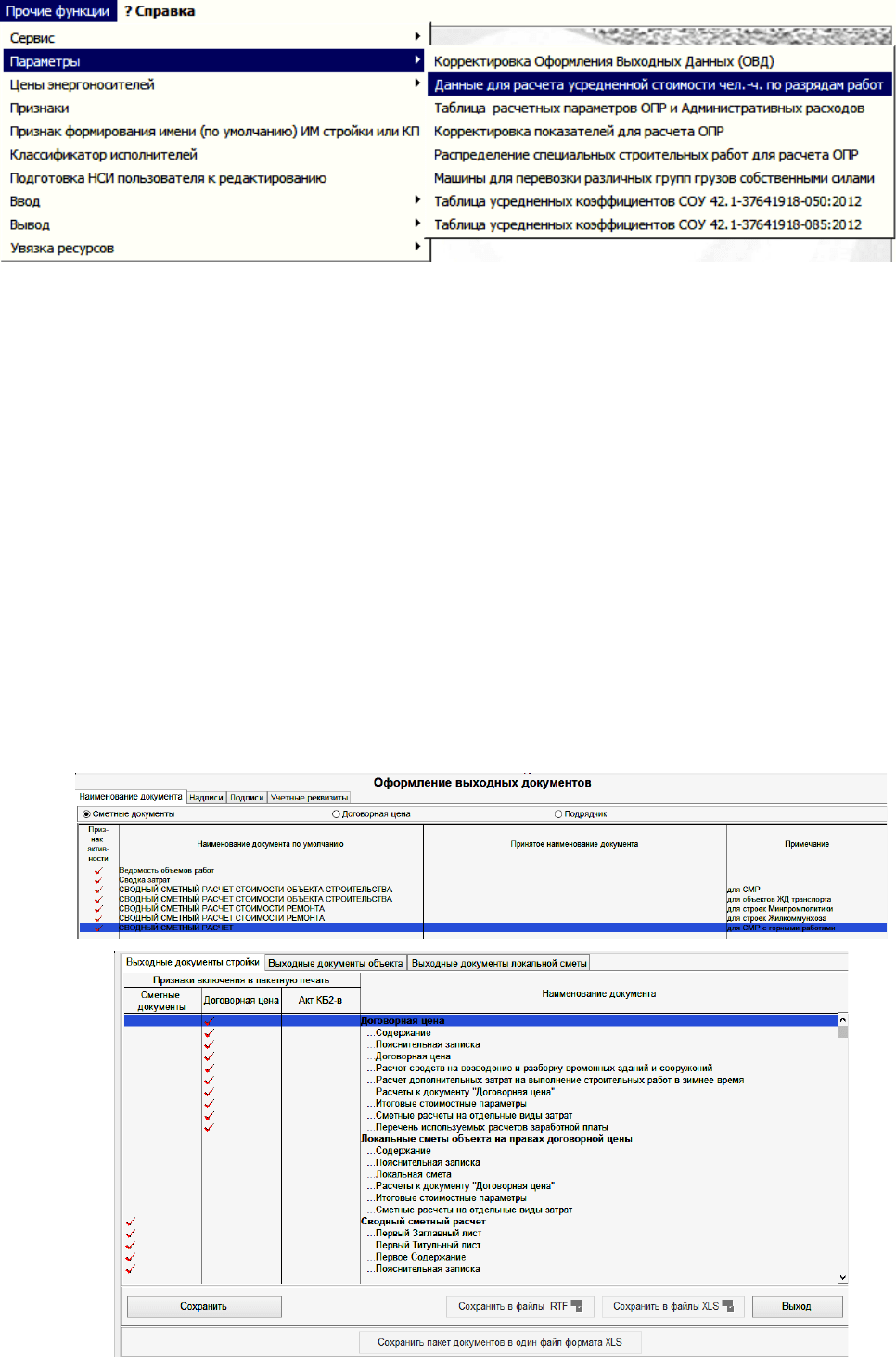Choose Таблица усредненных коэффициентов СОУ 42.1-37641918-050:2012
This screenshot has width=896, height=1357.
(x=647, y=200)
